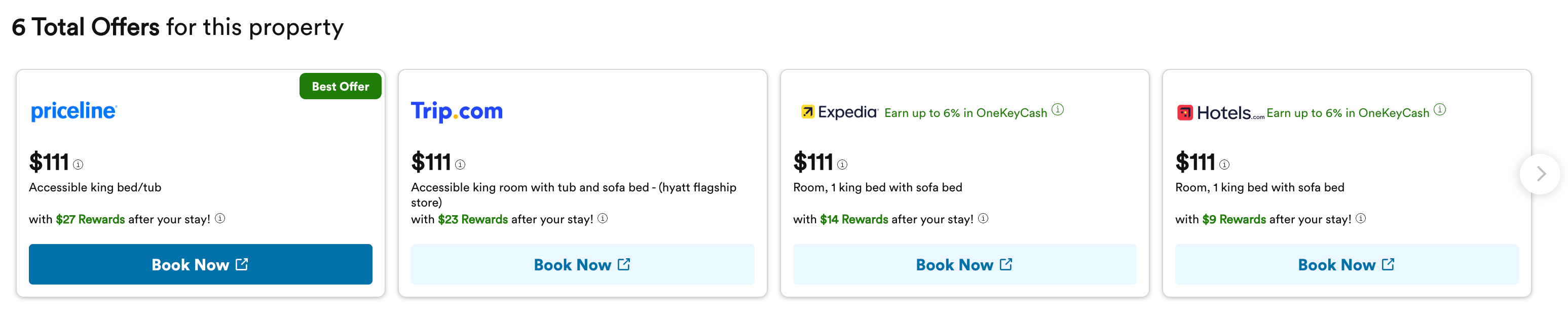Click info icon beside $23 Rewards
Viewport: 1568px width, 322px height.
tap(603, 219)
